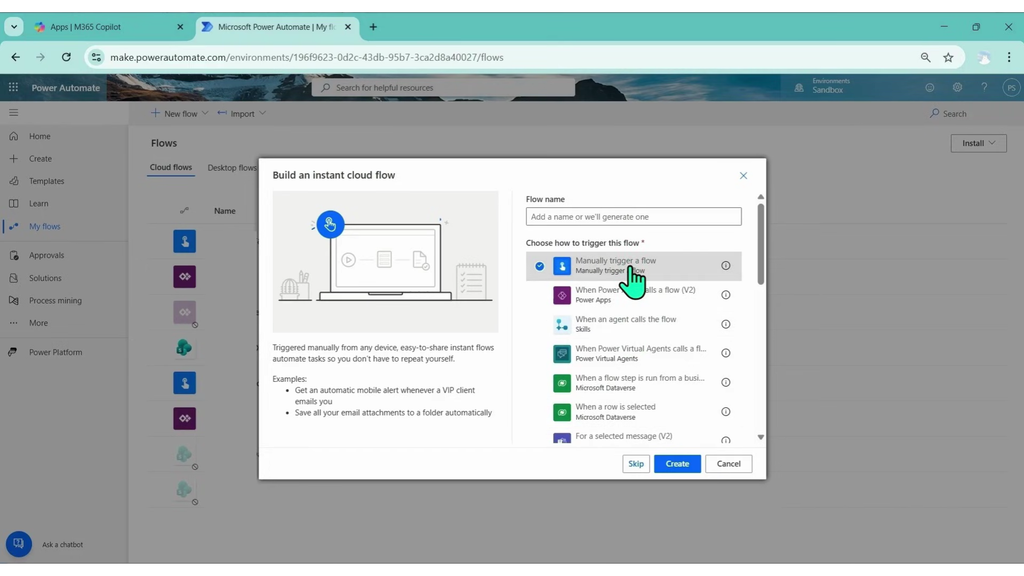Click the Name column header
The image size is (1024, 576).
(225, 211)
